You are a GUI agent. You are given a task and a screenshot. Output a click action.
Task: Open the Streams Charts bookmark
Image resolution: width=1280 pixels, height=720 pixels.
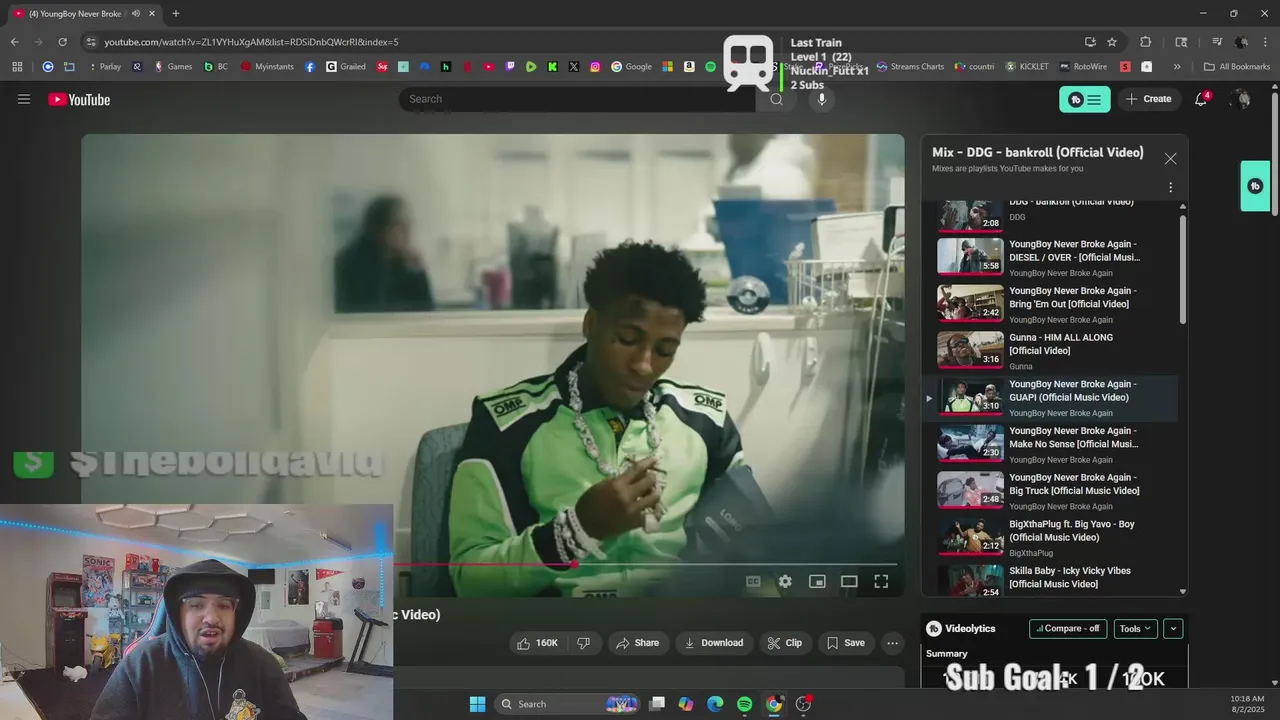910,67
